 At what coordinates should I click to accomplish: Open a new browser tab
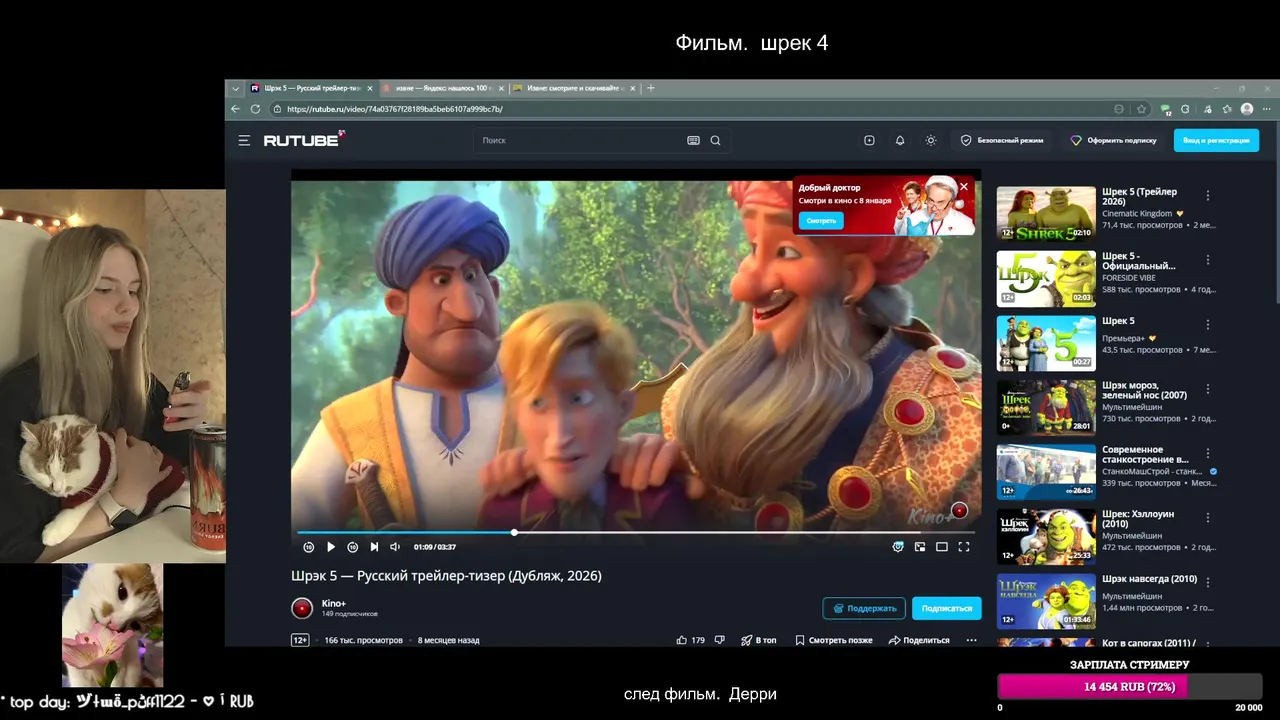coord(651,88)
